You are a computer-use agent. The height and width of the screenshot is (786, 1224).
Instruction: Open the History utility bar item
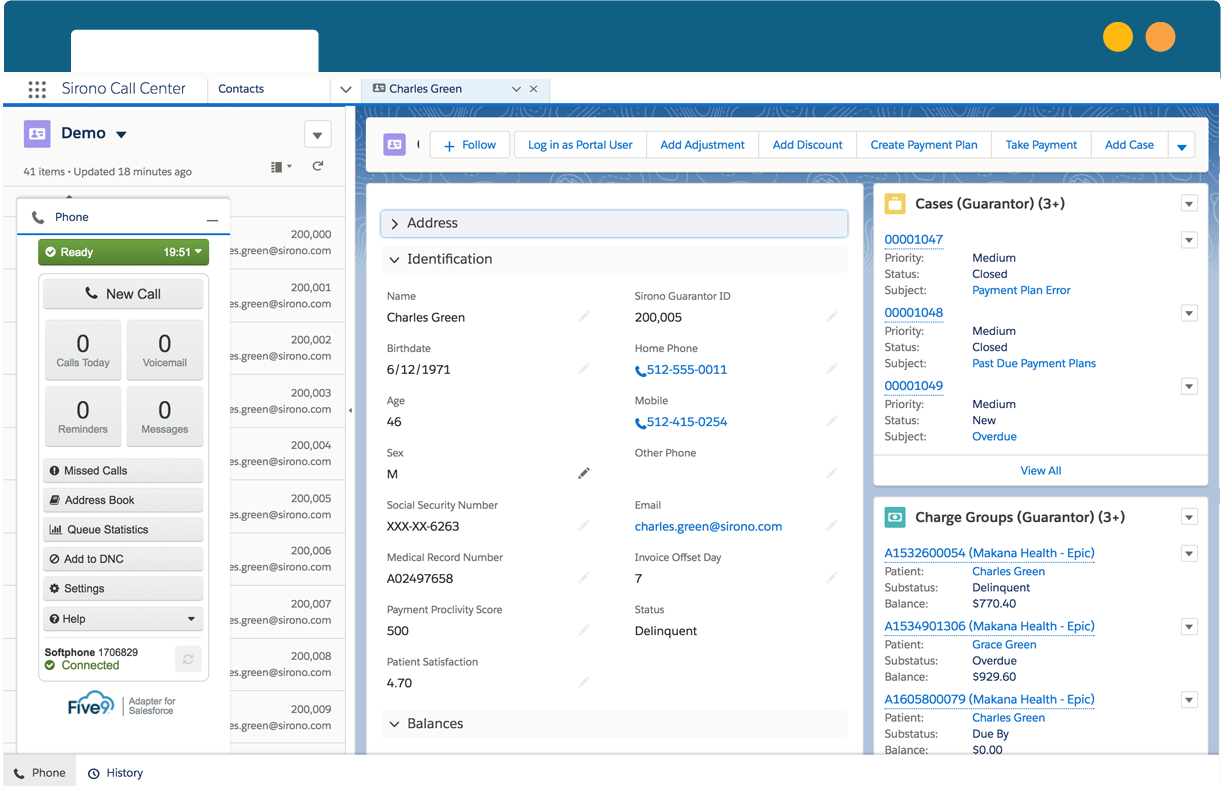point(115,773)
